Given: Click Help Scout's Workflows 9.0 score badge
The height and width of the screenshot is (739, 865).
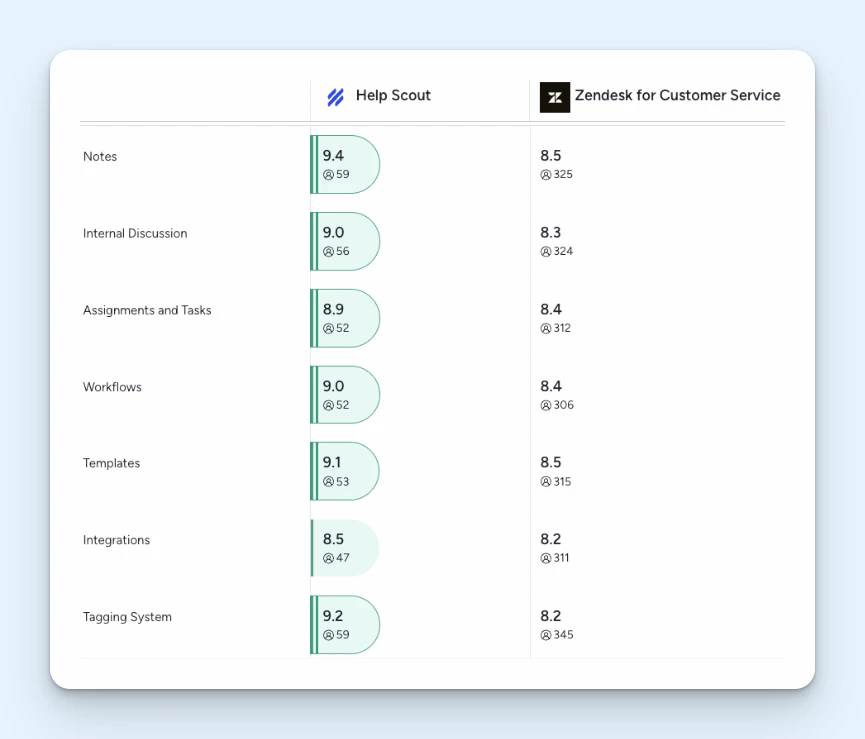Looking at the screenshot, I should 345,395.
